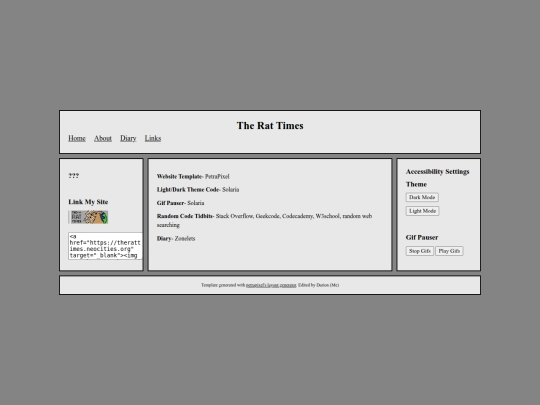Viewport: 540px width, 405px height.
Task: Select the Diary- Zonelets credit line
Action: 176,238
